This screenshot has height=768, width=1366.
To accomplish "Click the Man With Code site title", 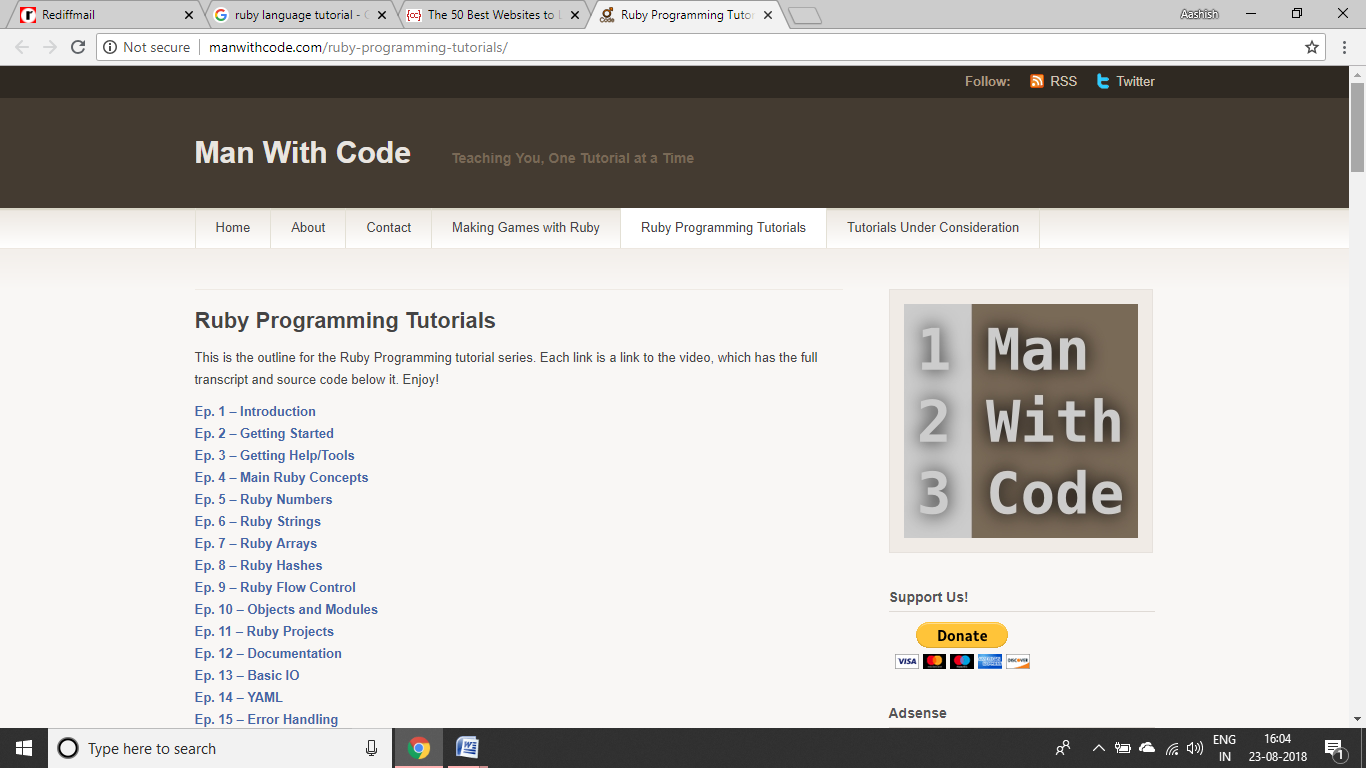I will 303,152.
